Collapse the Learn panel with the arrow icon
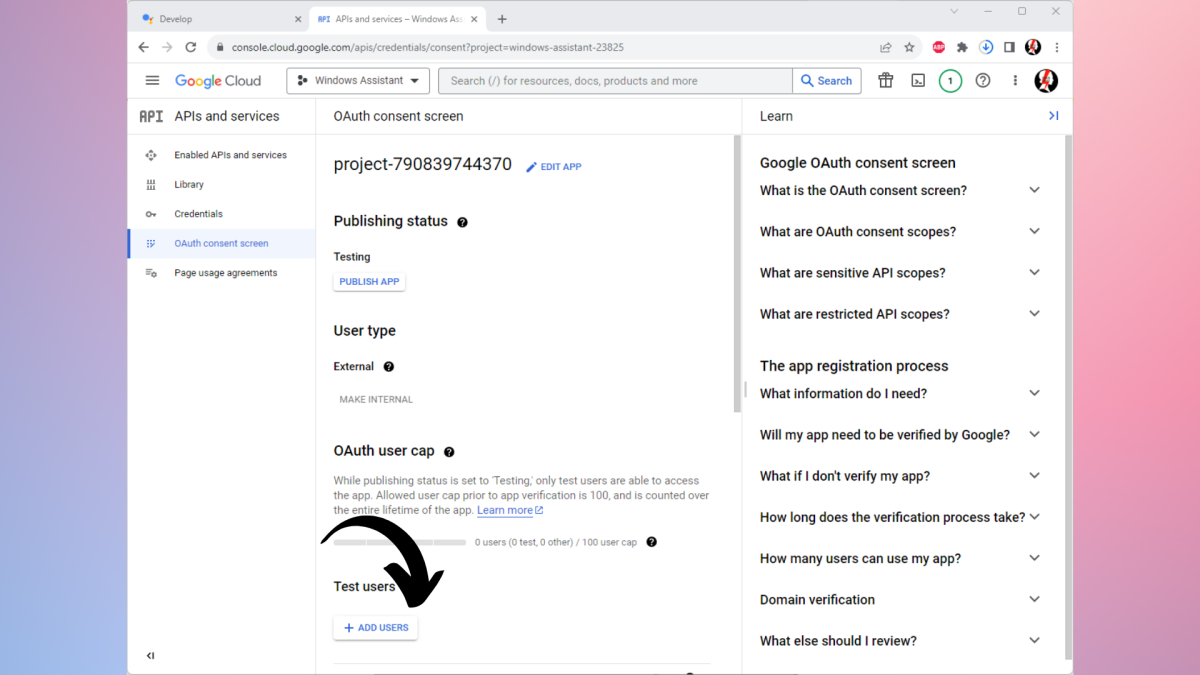This screenshot has height=675, width=1200. (x=1053, y=116)
